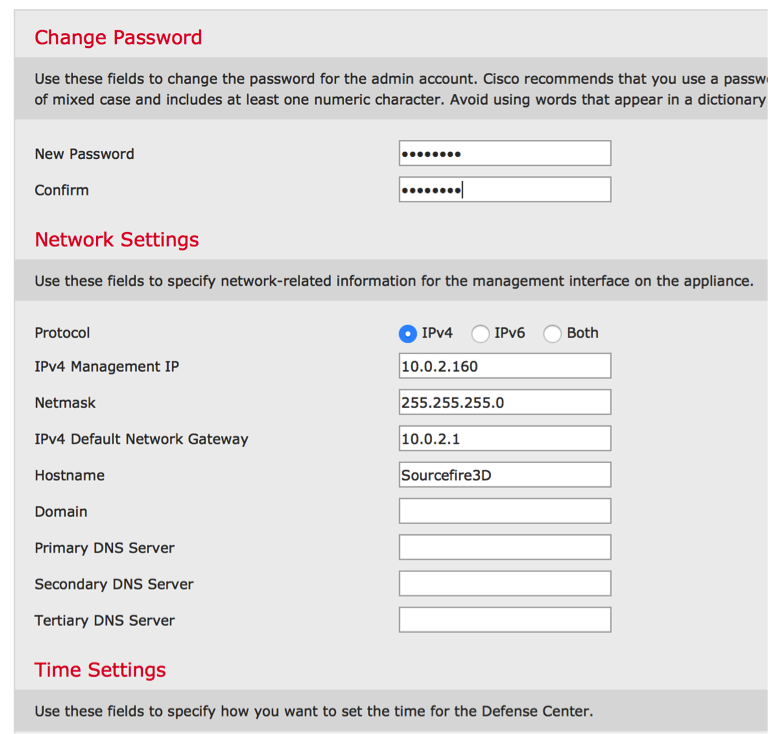Click the Network Settings section heading

[x=117, y=240]
